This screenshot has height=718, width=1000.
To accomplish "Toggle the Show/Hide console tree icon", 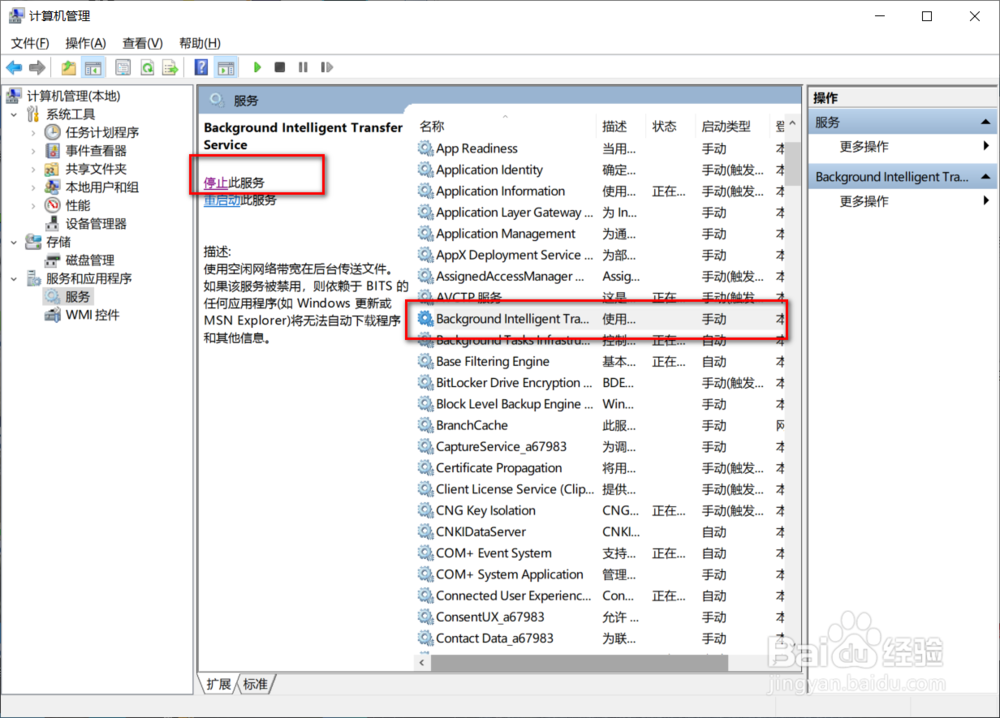I will [93, 67].
